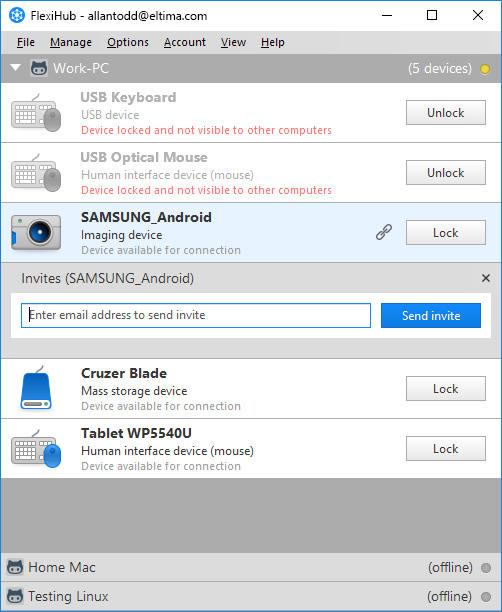Select the Home Mac computer row
Viewport: 502px width, 612px height.
[x=251, y=567]
